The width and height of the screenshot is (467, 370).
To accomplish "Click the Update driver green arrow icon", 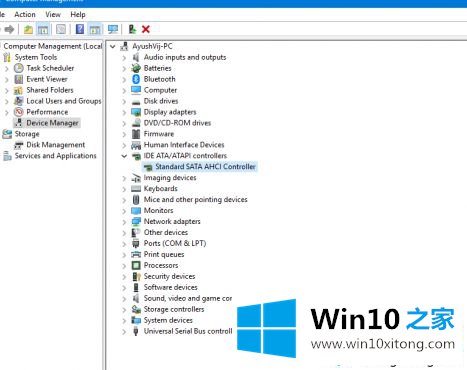I will click(x=132, y=29).
